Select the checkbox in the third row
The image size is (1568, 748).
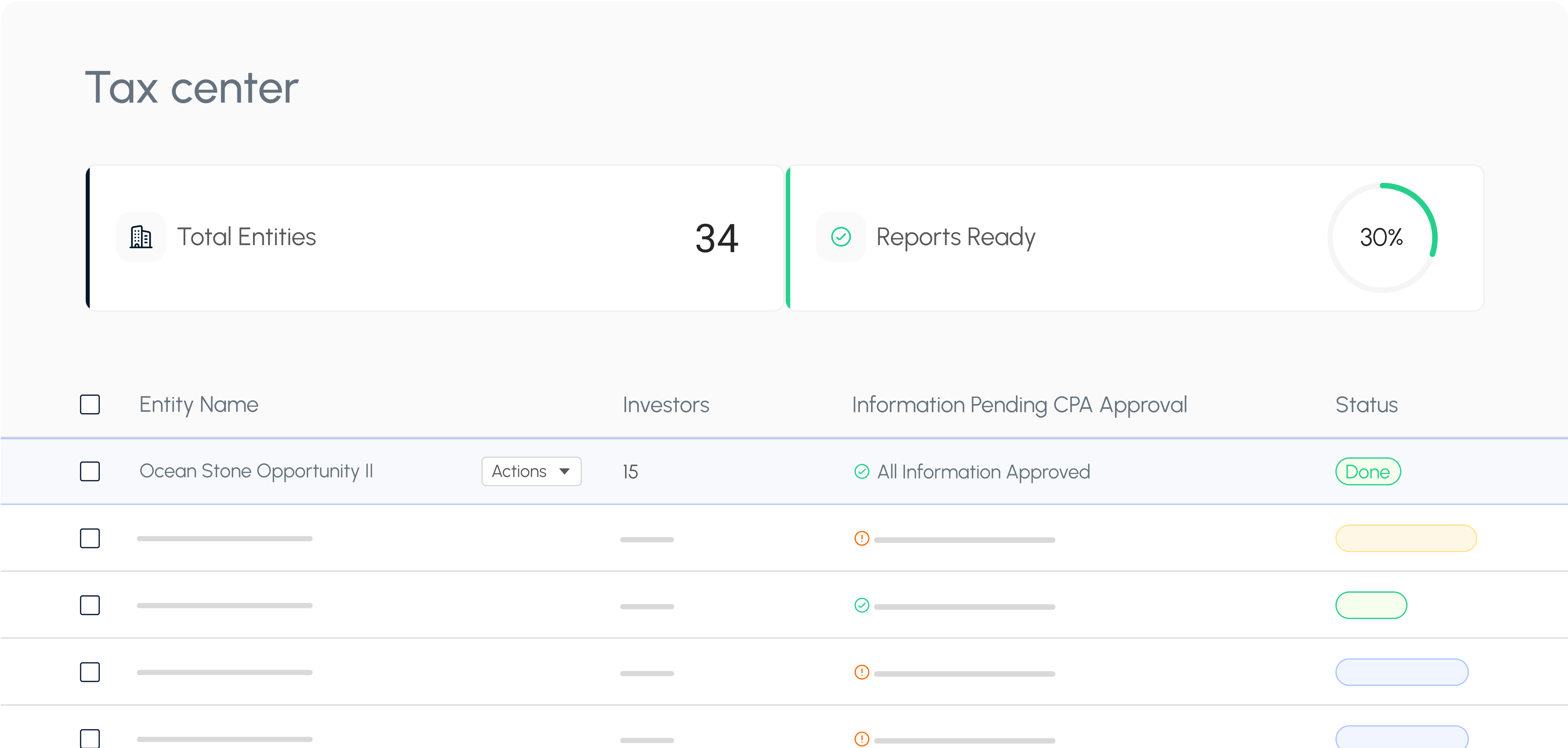pos(90,606)
